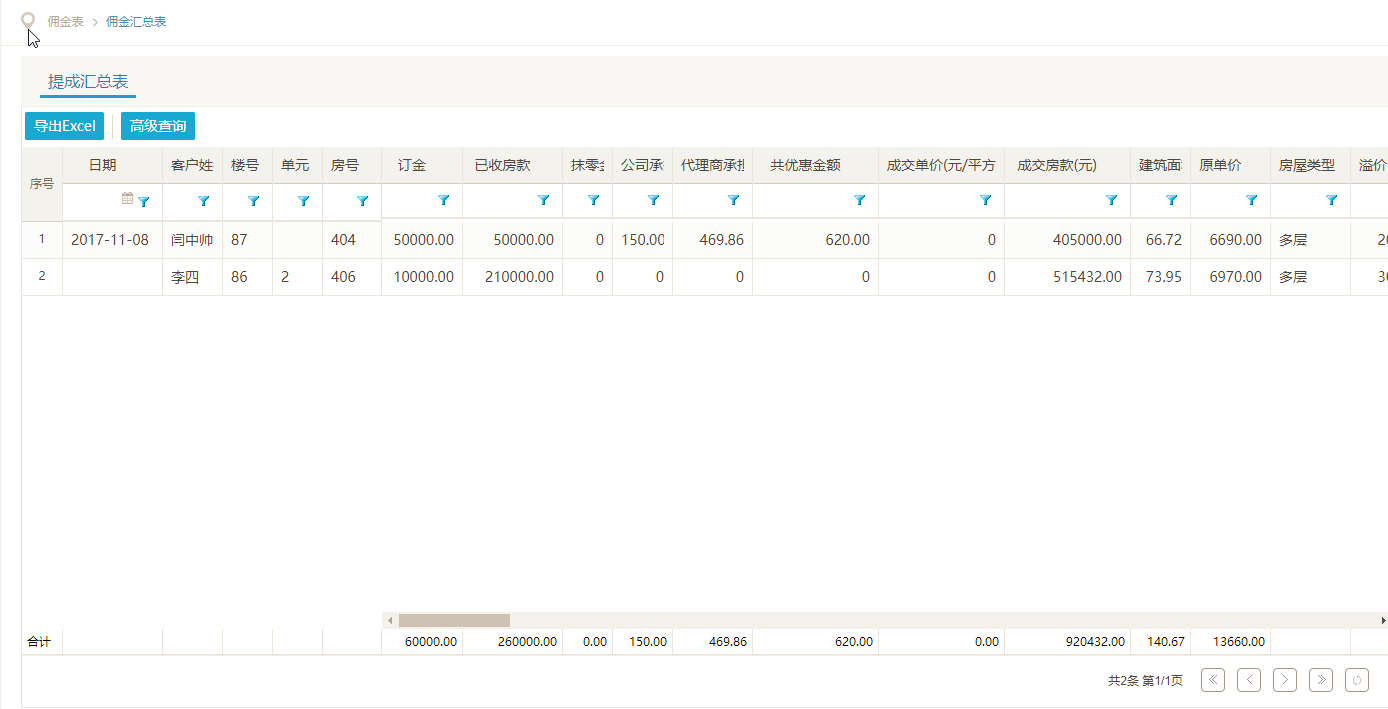The image size is (1388, 709).
Task: Click the 导出Excel button
Action: pyautogui.click(x=64, y=126)
